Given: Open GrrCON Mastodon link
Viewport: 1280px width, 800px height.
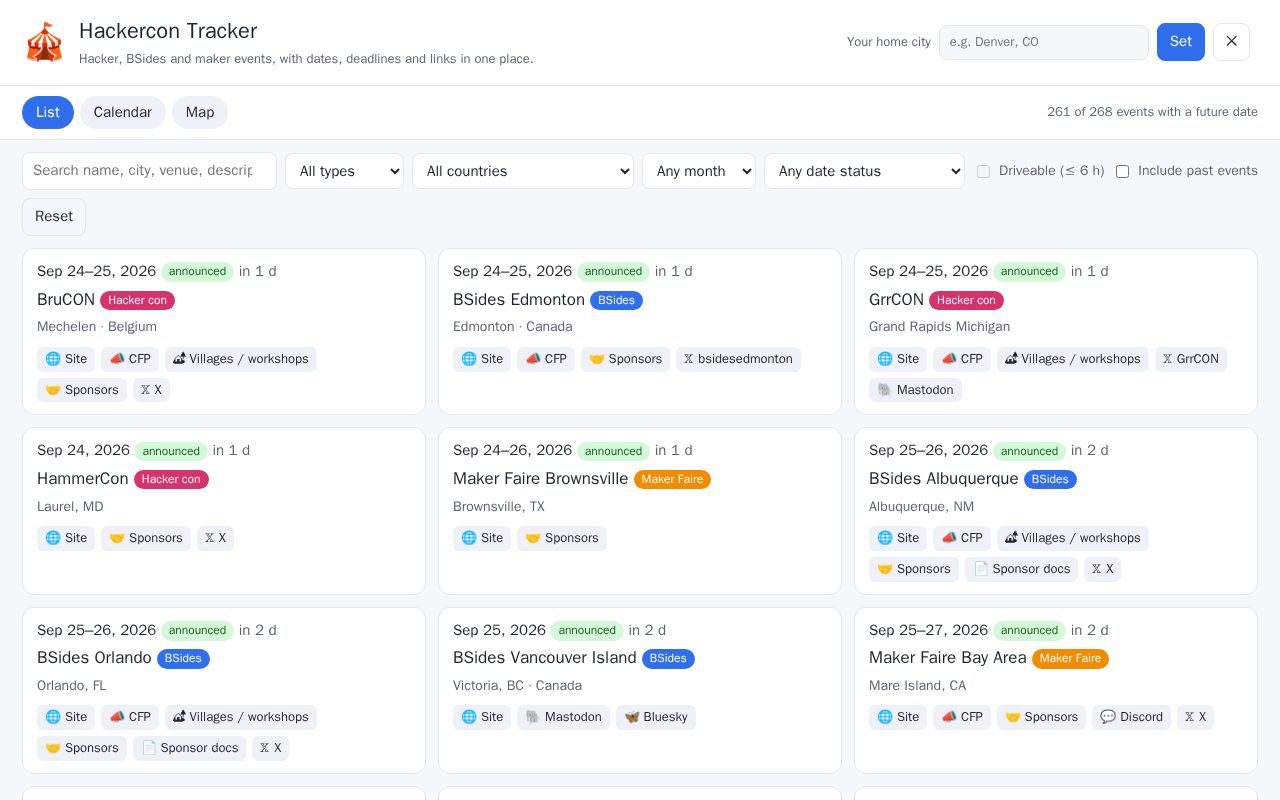Looking at the screenshot, I should (915, 390).
